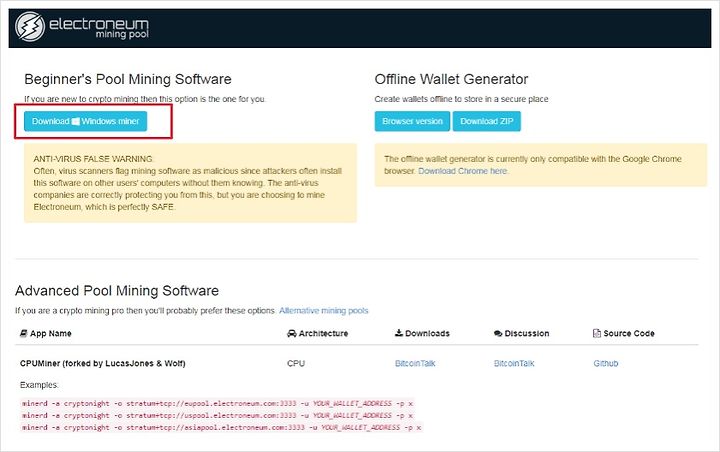
Task: Click the uspool.electroneum.com minerd example line
Action: (x=217, y=415)
